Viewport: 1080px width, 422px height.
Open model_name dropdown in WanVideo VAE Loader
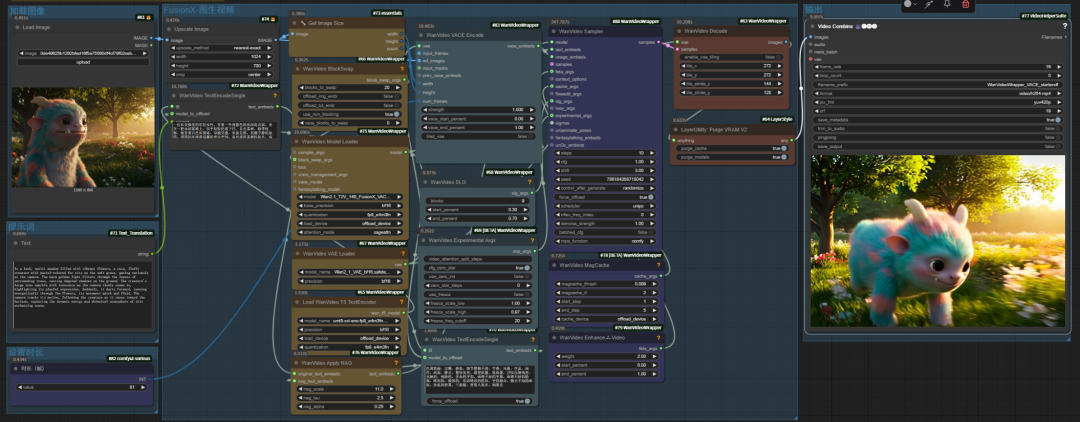[x=352, y=272]
